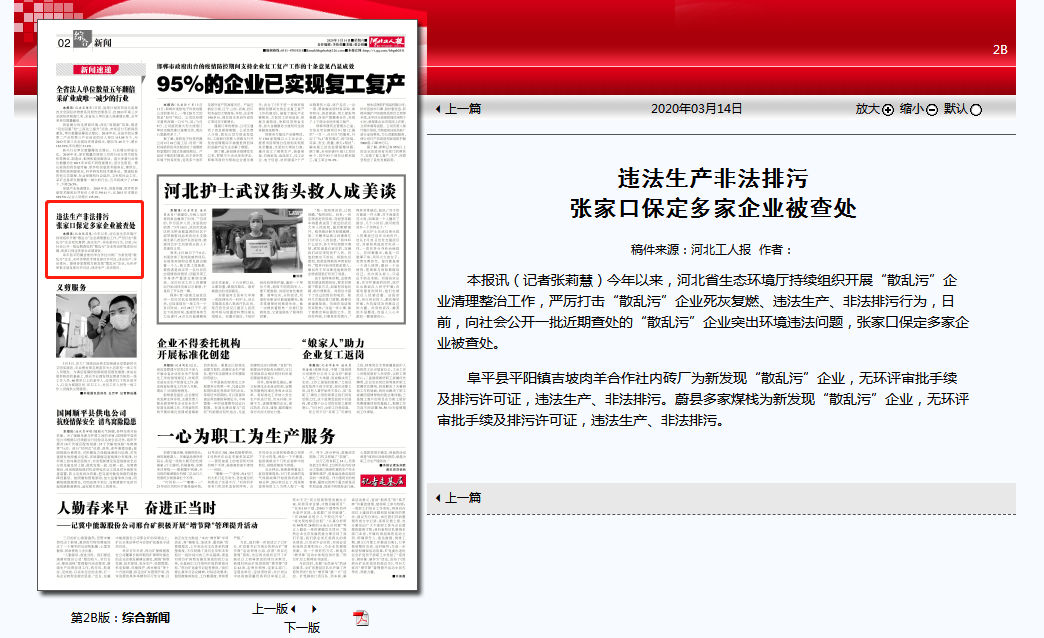Image resolution: width=1044 pixels, height=638 pixels.
Task: Open the 人勤春来早 奋进正当时 article
Action: tap(148, 506)
